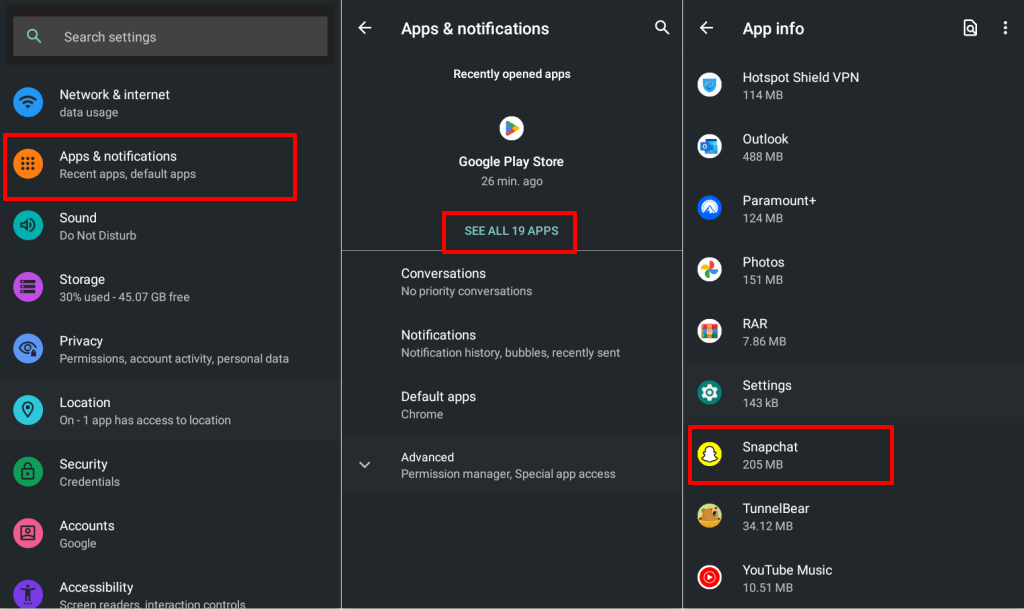The width and height of the screenshot is (1024, 609).
Task: Open the three-dot overflow menu in App info
Action: pyautogui.click(x=1005, y=28)
